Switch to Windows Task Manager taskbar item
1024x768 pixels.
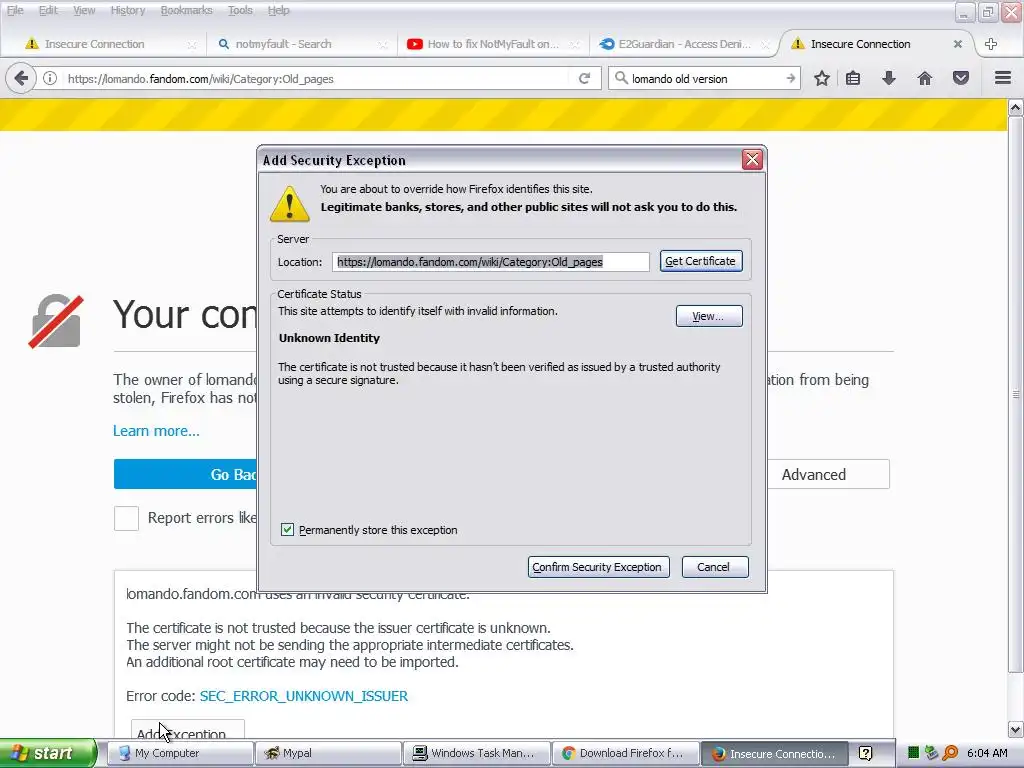[x=477, y=753]
